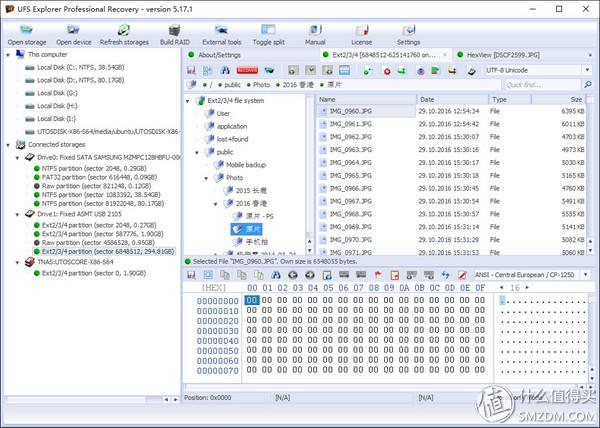Sort files by the Date column header

pos(452,99)
